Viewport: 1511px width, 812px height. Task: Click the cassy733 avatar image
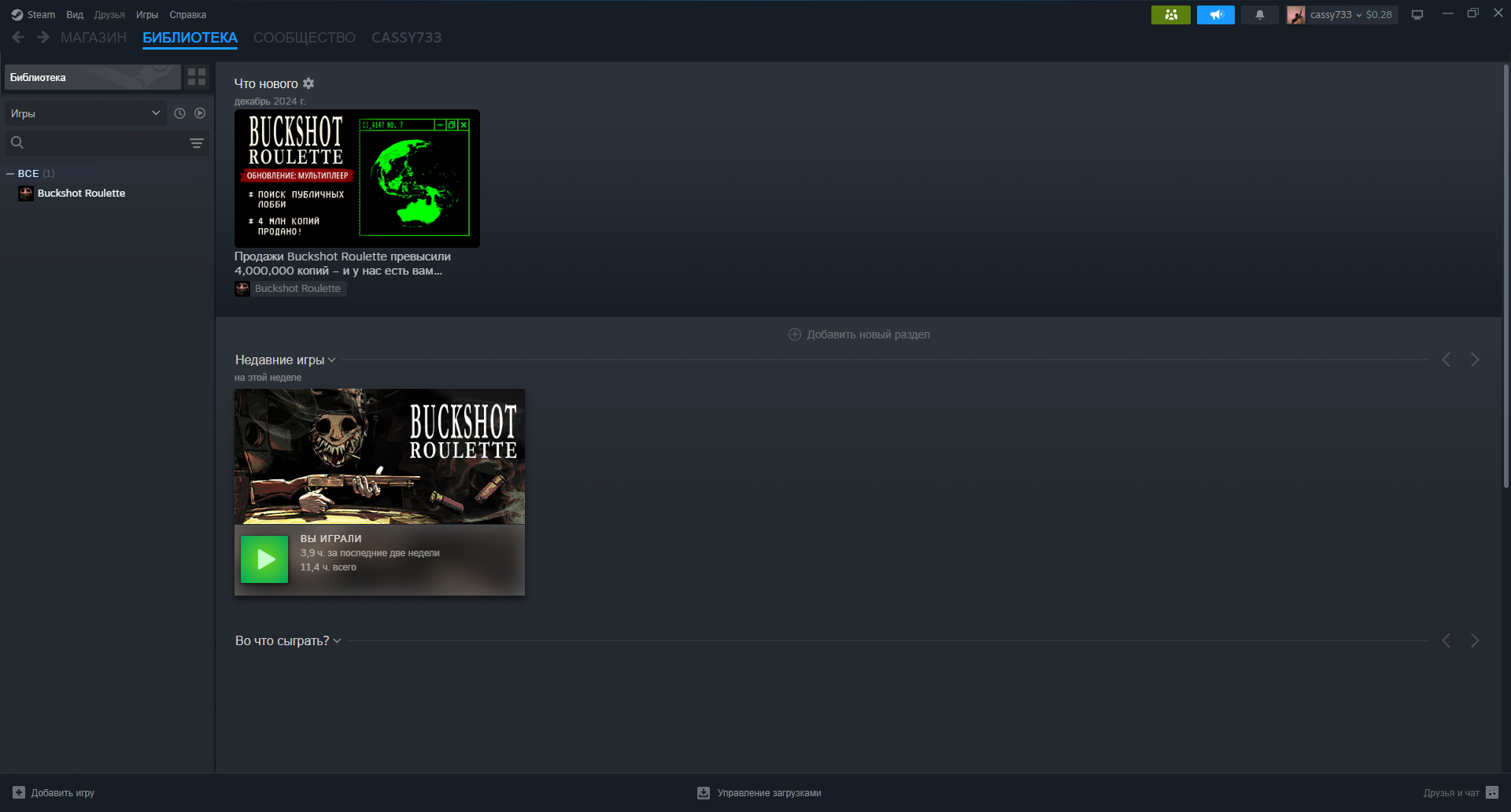point(1295,14)
